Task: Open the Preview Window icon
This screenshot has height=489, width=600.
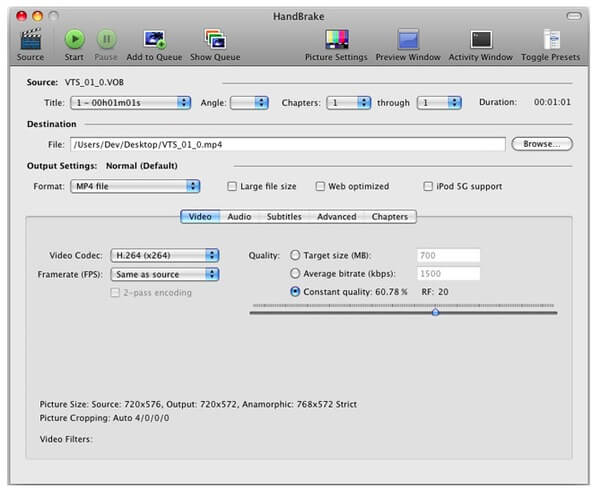Action: pyautogui.click(x=408, y=39)
